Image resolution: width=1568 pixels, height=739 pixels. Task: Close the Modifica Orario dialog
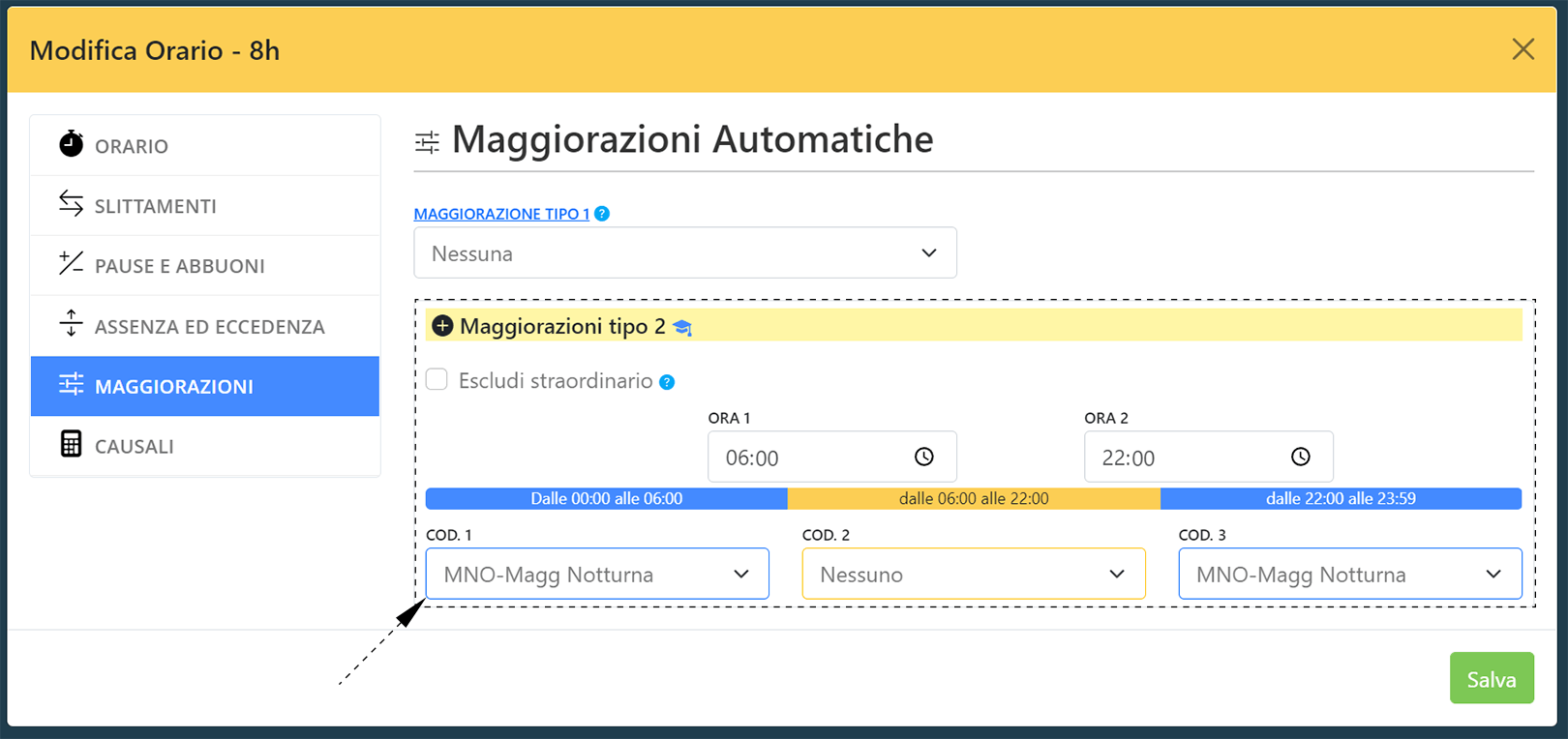(1523, 49)
